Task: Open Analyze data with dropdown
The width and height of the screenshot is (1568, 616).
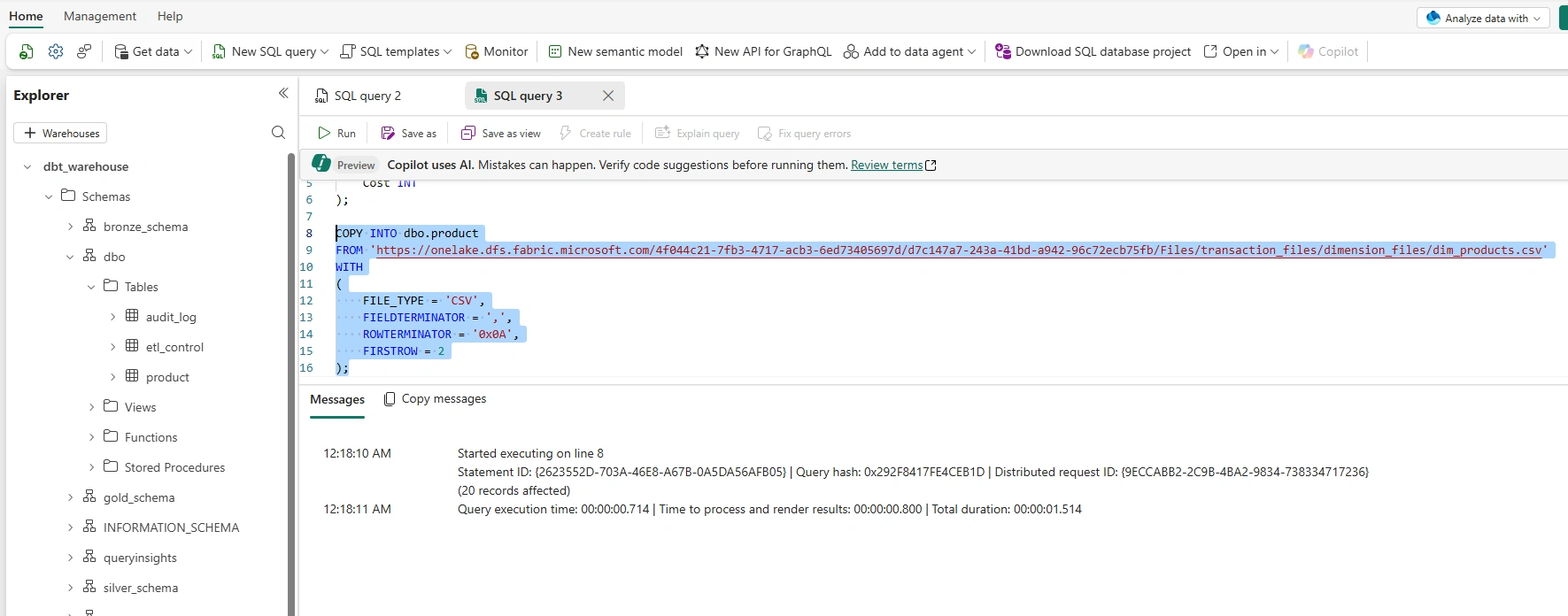Action: (x=1483, y=18)
